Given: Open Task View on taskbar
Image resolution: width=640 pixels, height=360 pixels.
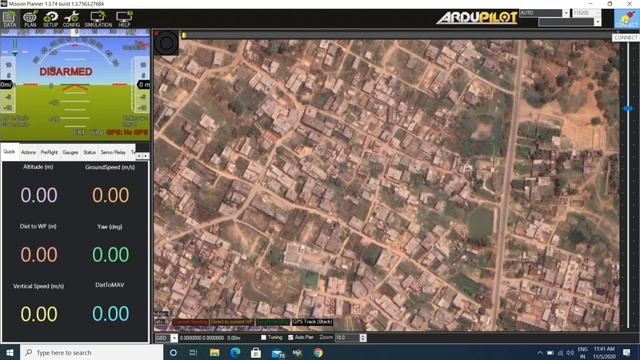Looking at the screenshot, I should click(x=193, y=352).
